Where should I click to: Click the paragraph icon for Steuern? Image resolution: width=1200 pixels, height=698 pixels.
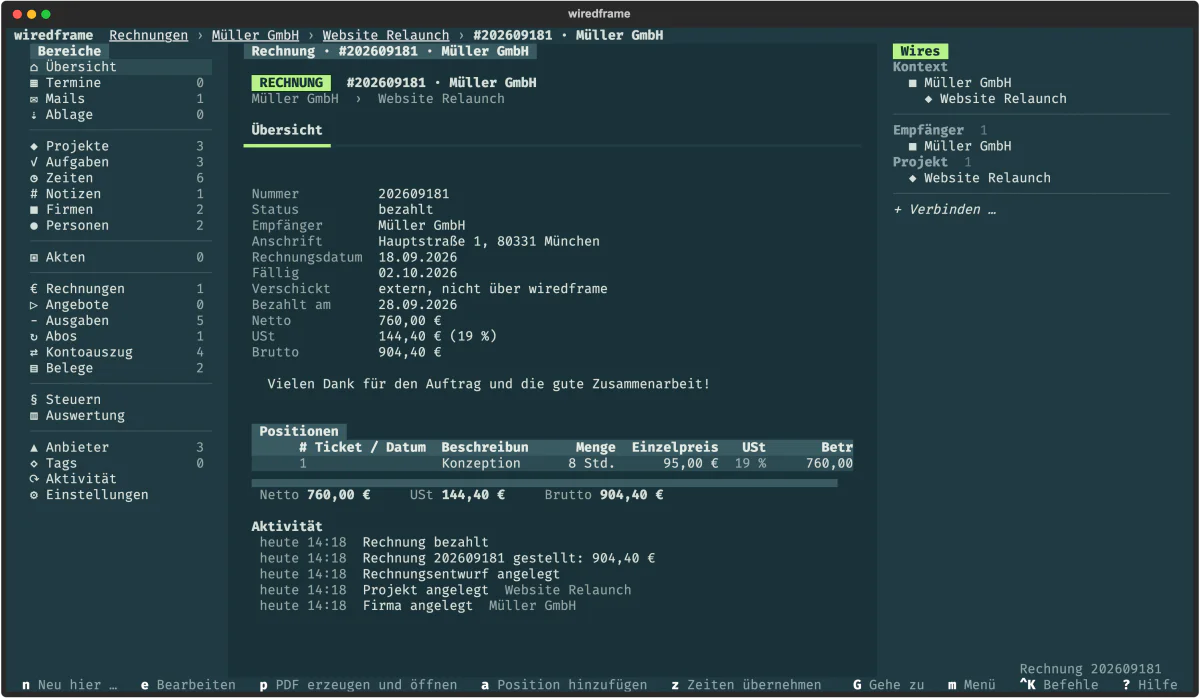(x=34, y=400)
